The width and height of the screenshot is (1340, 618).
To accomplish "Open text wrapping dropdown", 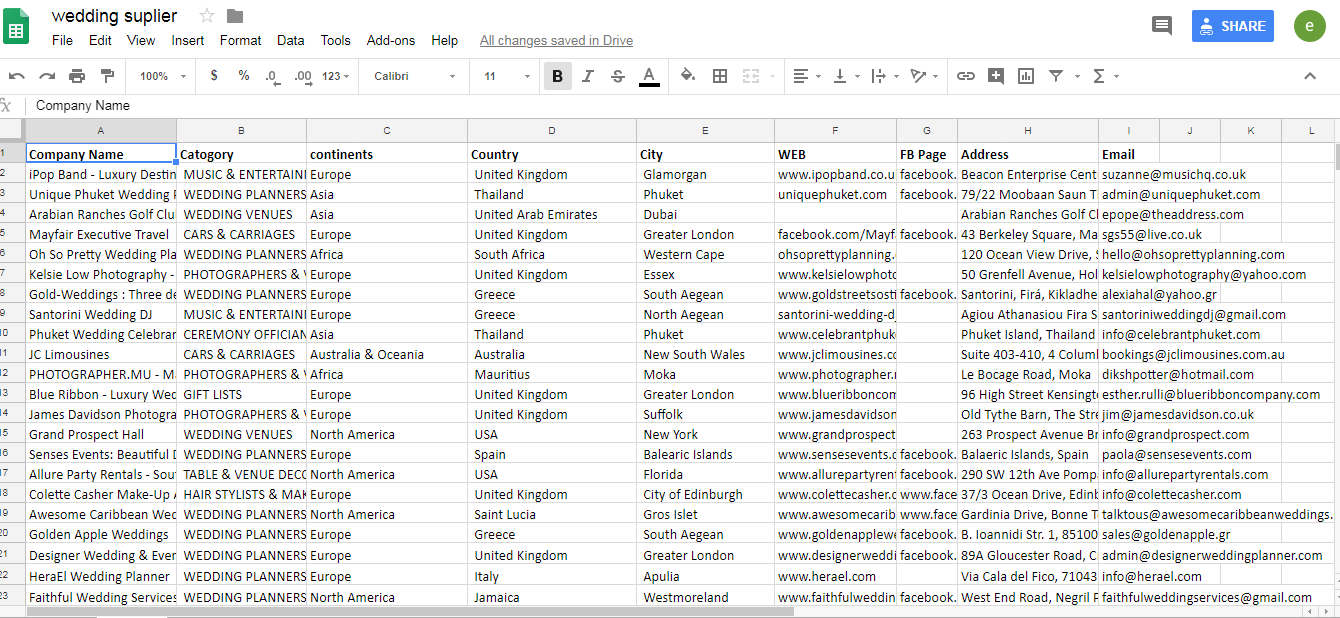I will [x=884, y=76].
